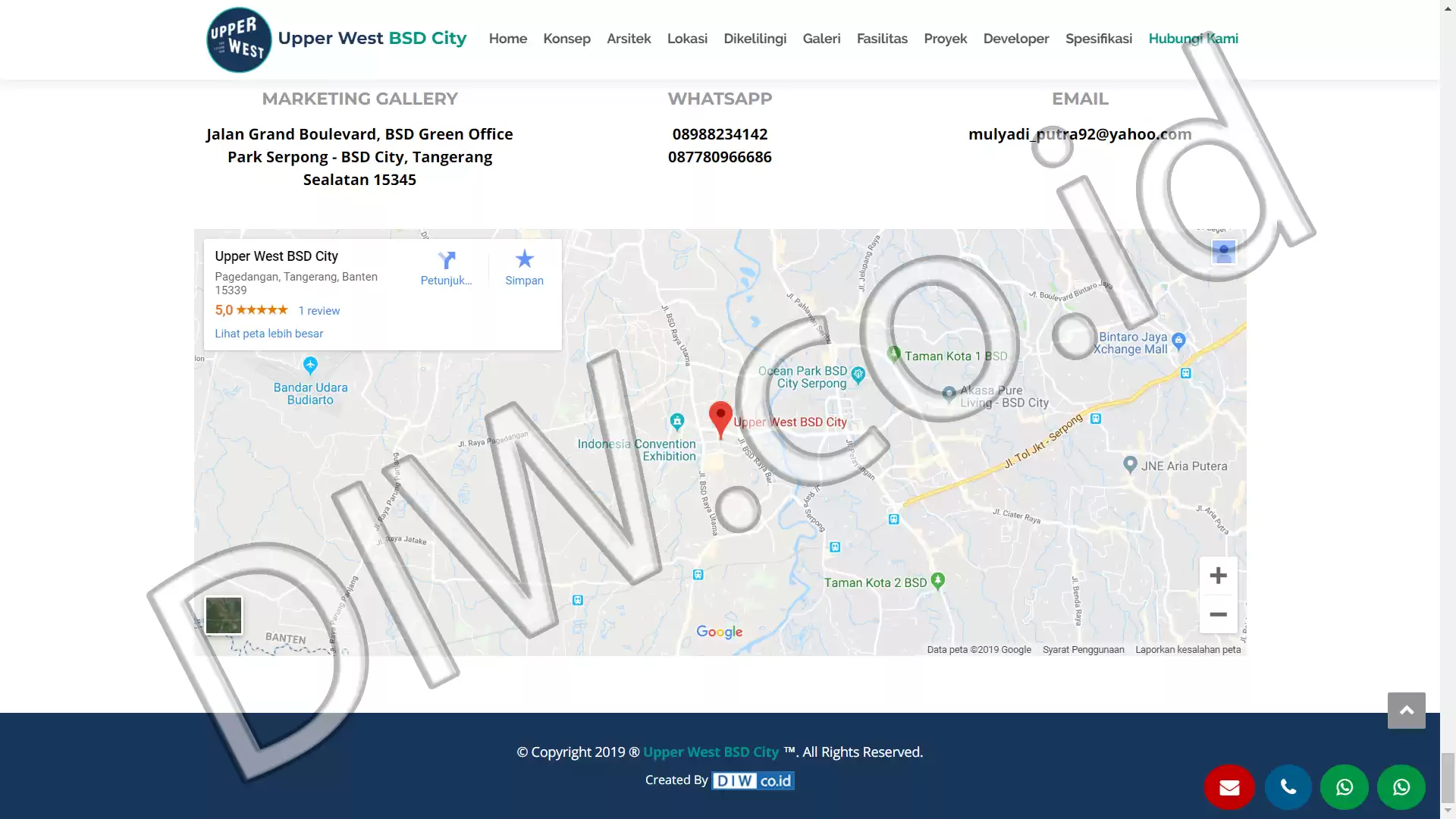1456x819 pixels.
Task: Open the red email floating button
Action: [x=1229, y=787]
